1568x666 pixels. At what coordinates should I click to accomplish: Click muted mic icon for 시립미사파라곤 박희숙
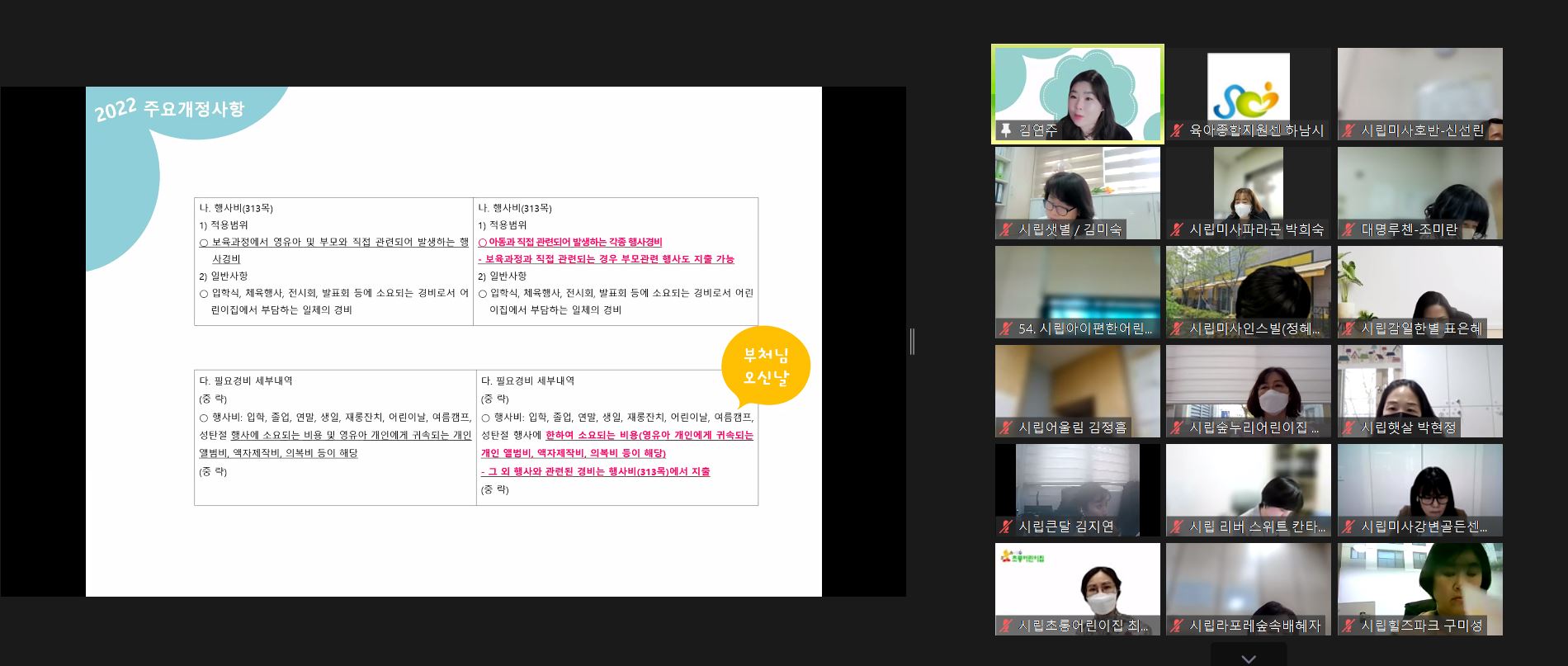click(x=1177, y=229)
